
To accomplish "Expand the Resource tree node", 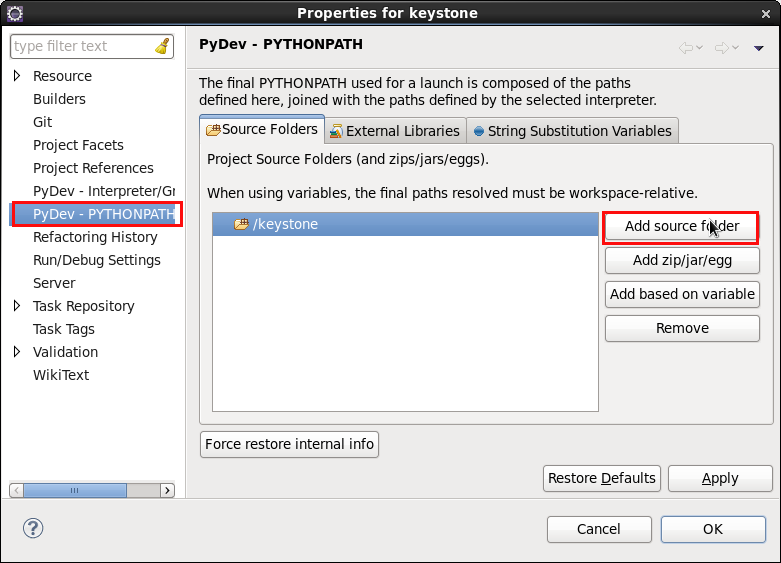I will click(17, 76).
